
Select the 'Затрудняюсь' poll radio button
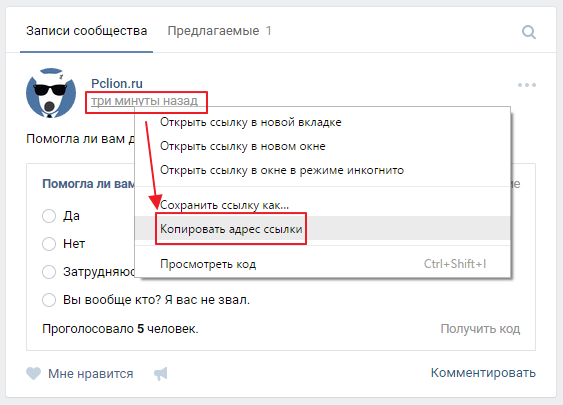coord(49,272)
